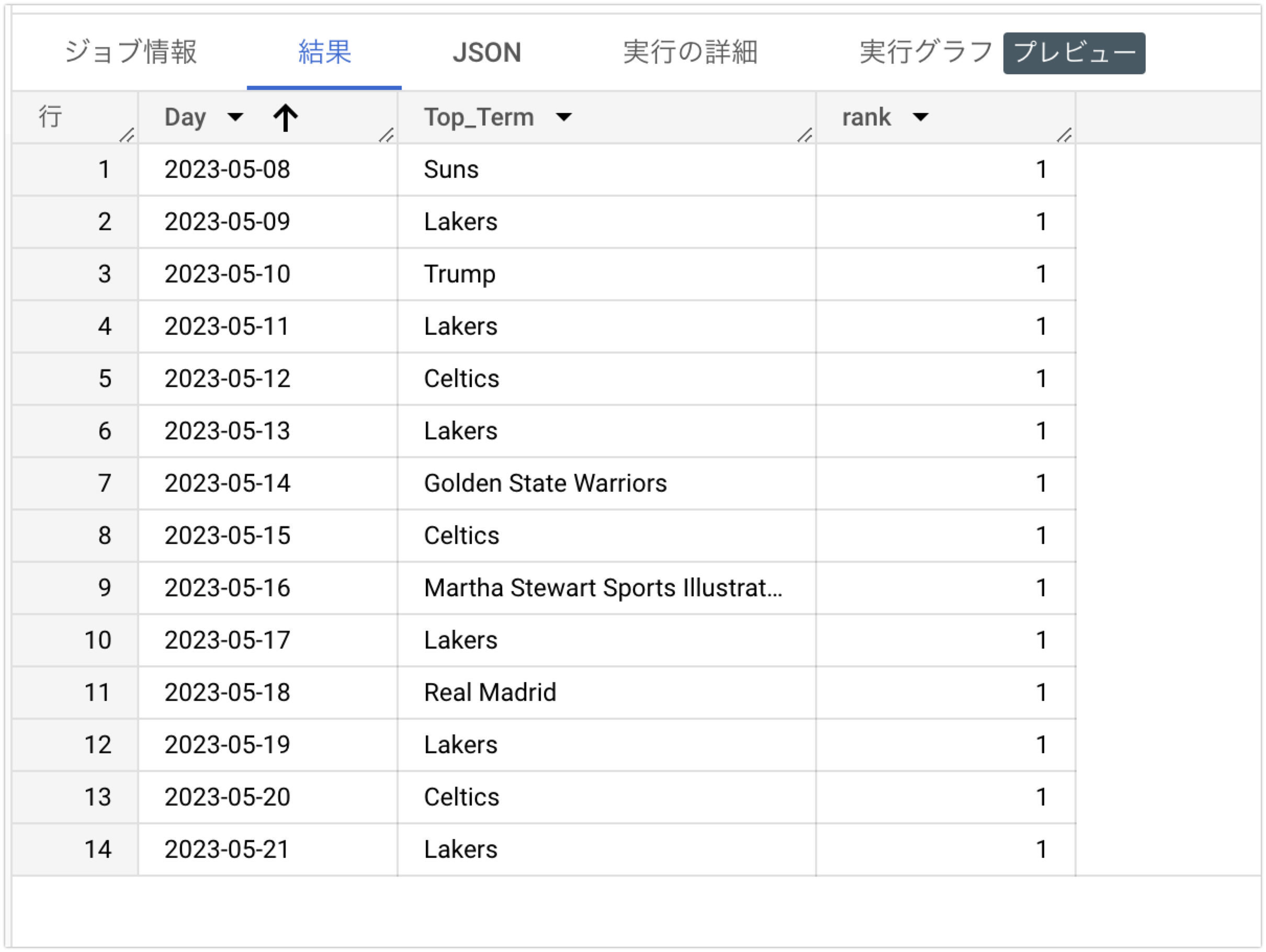Select the Lakers cell for 2023-05-21
The height and width of the screenshot is (952, 1266).
coord(607,849)
